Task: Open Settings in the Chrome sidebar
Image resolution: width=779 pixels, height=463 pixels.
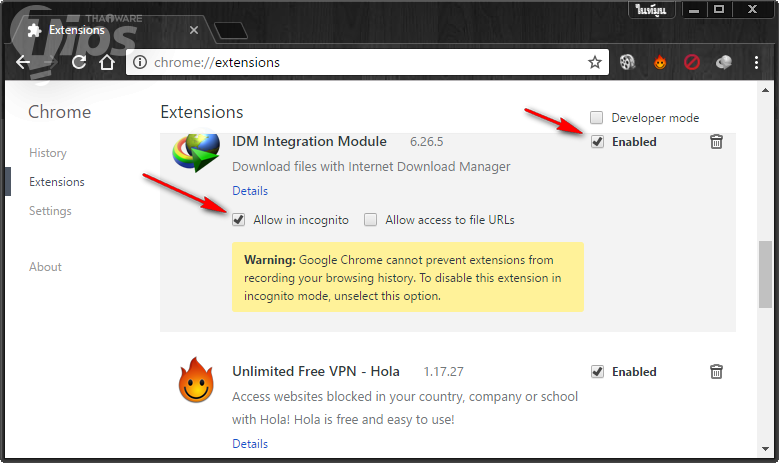Action: (x=50, y=211)
